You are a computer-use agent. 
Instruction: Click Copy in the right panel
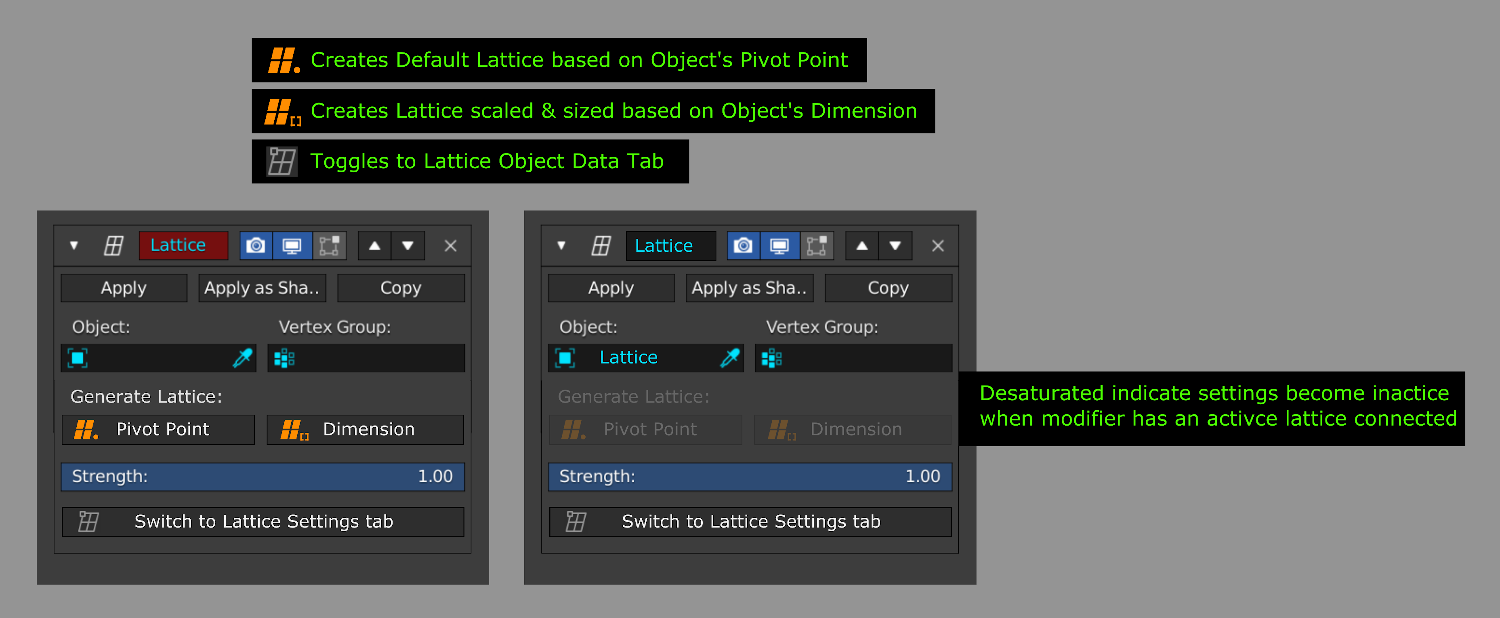pyautogui.click(x=888, y=288)
